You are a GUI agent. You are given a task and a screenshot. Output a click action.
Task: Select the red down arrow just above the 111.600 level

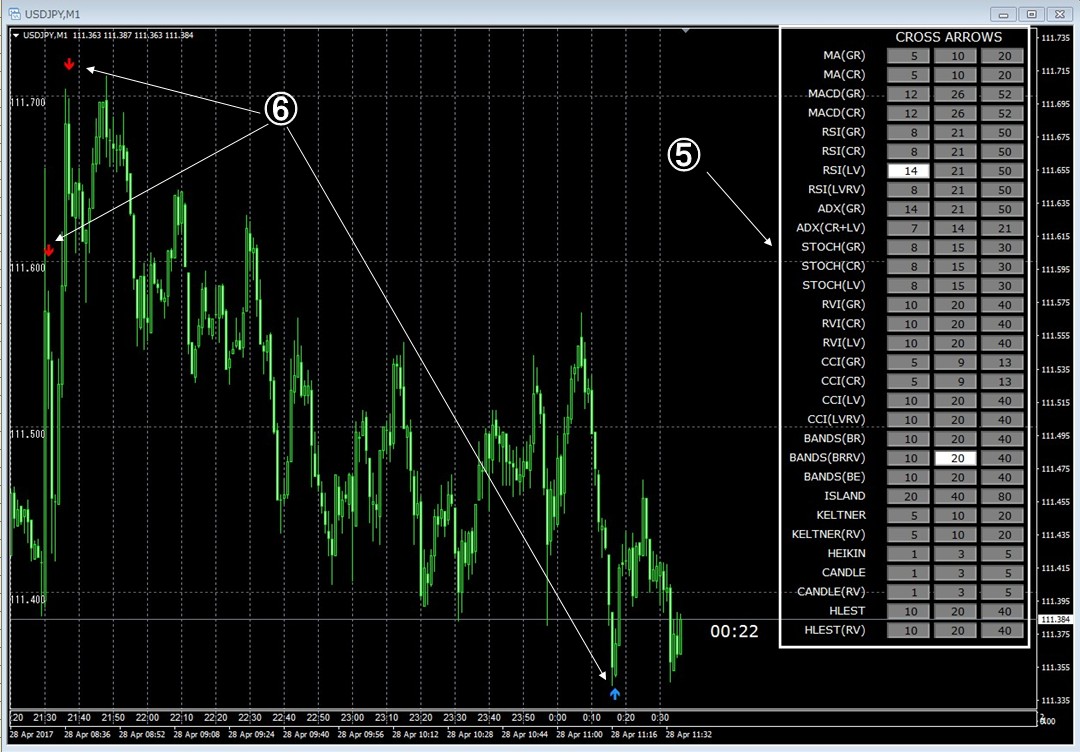click(49, 250)
